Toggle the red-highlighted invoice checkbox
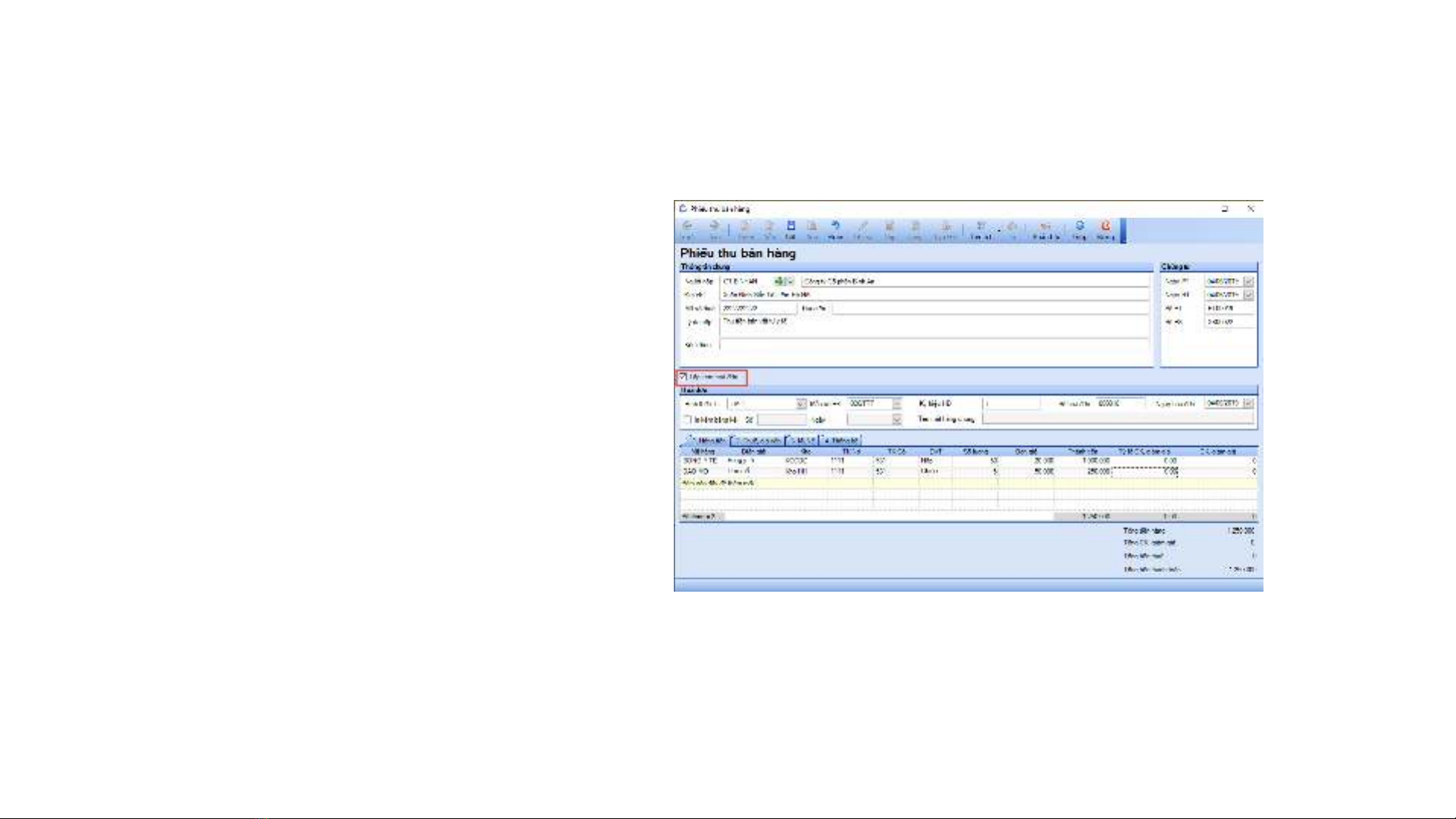This screenshot has width=1456, height=819. [x=684, y=377]
